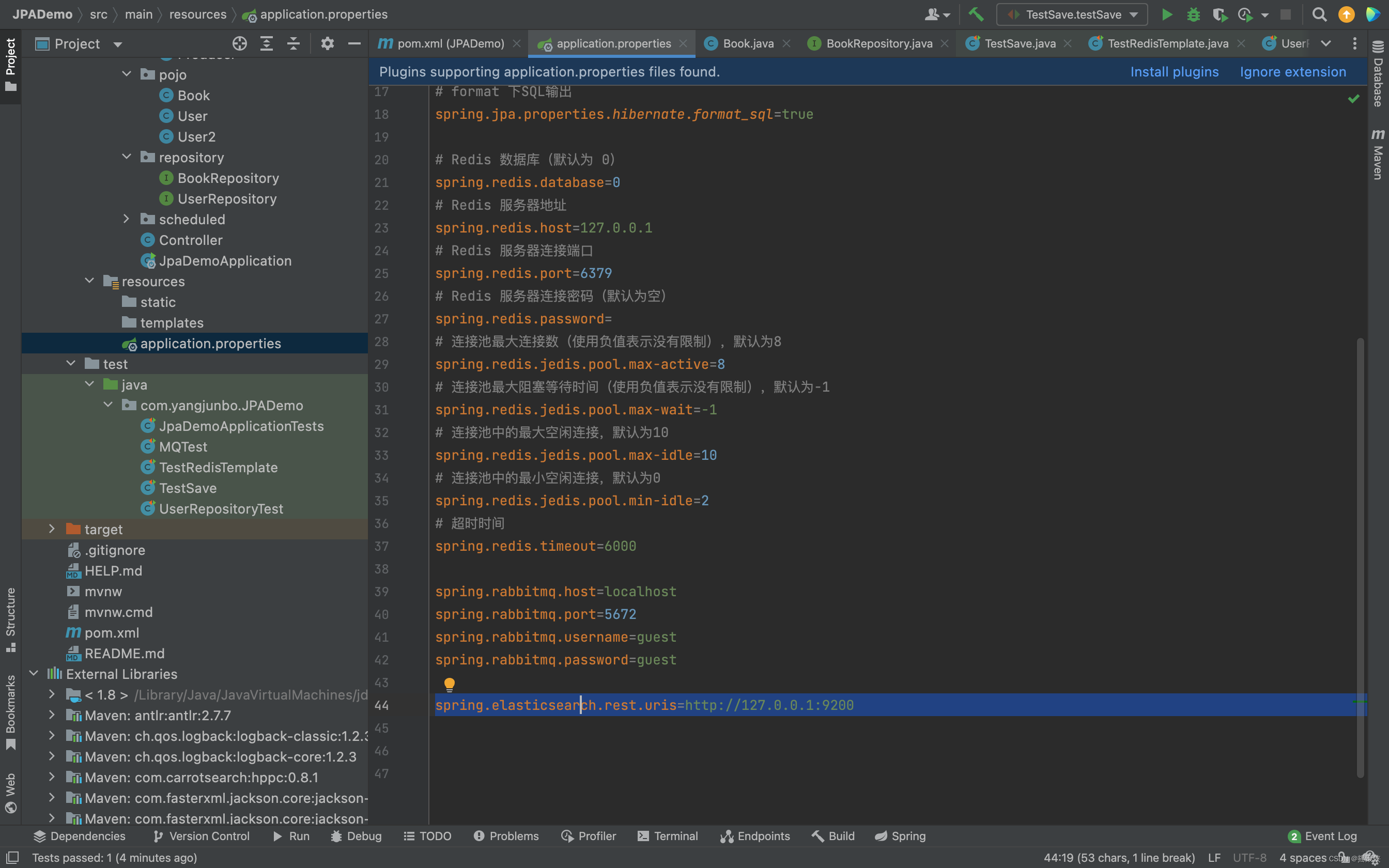
Task: Click the Install plugins link
Action: [x=1175, y=72]
